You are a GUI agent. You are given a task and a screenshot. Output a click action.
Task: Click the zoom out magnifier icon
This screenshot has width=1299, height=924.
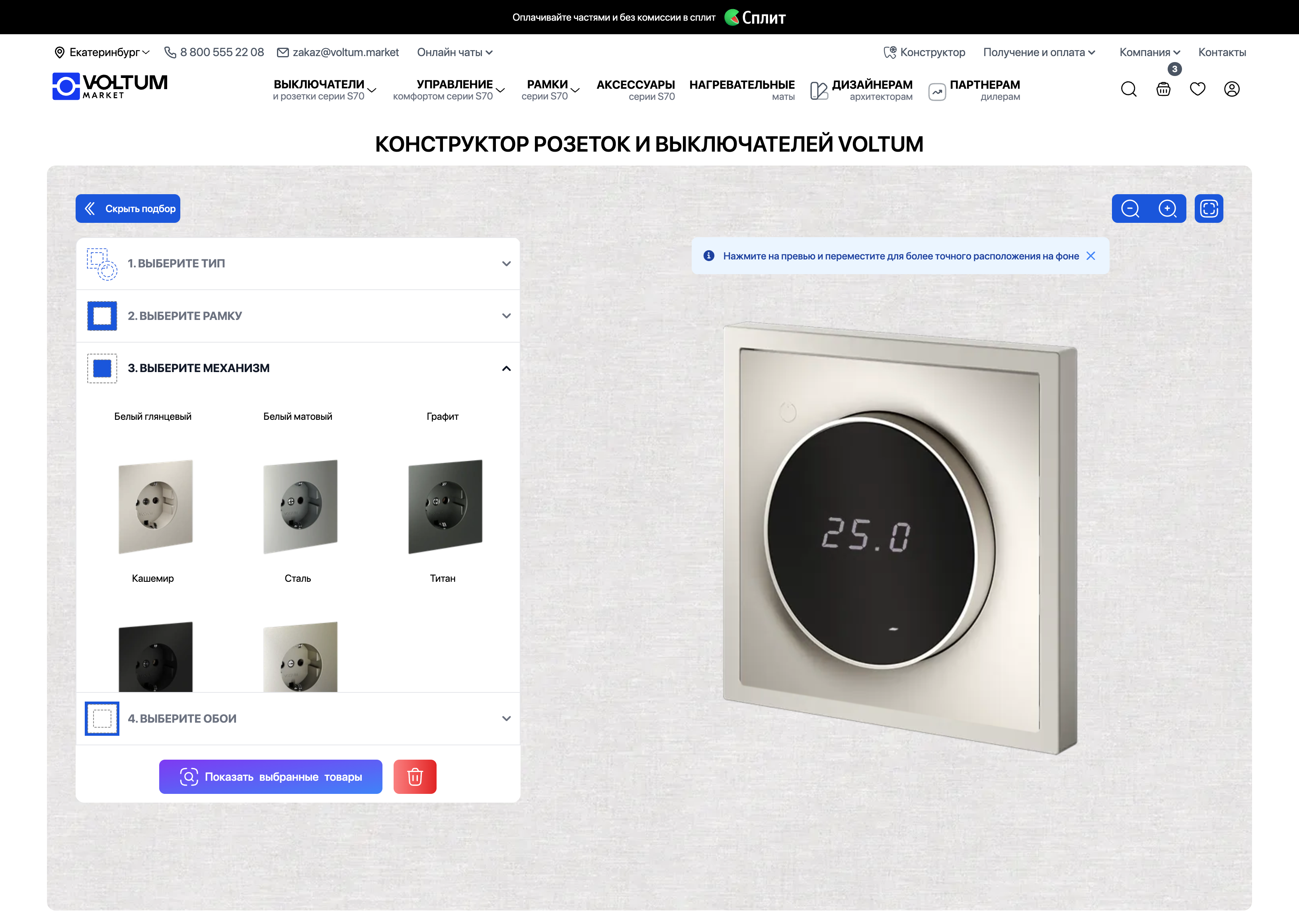coord(1130,209)
